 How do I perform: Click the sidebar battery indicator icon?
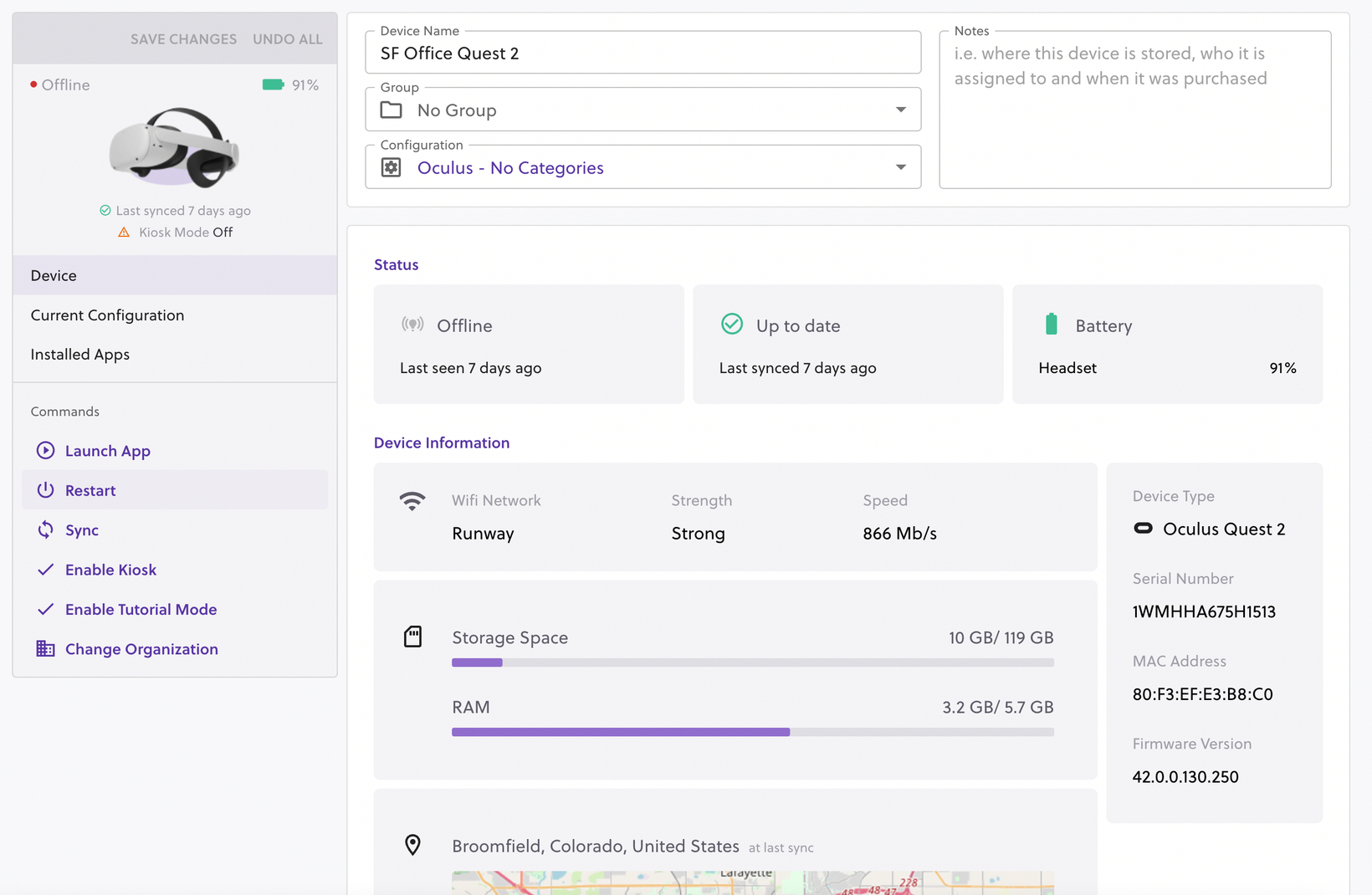274,84
